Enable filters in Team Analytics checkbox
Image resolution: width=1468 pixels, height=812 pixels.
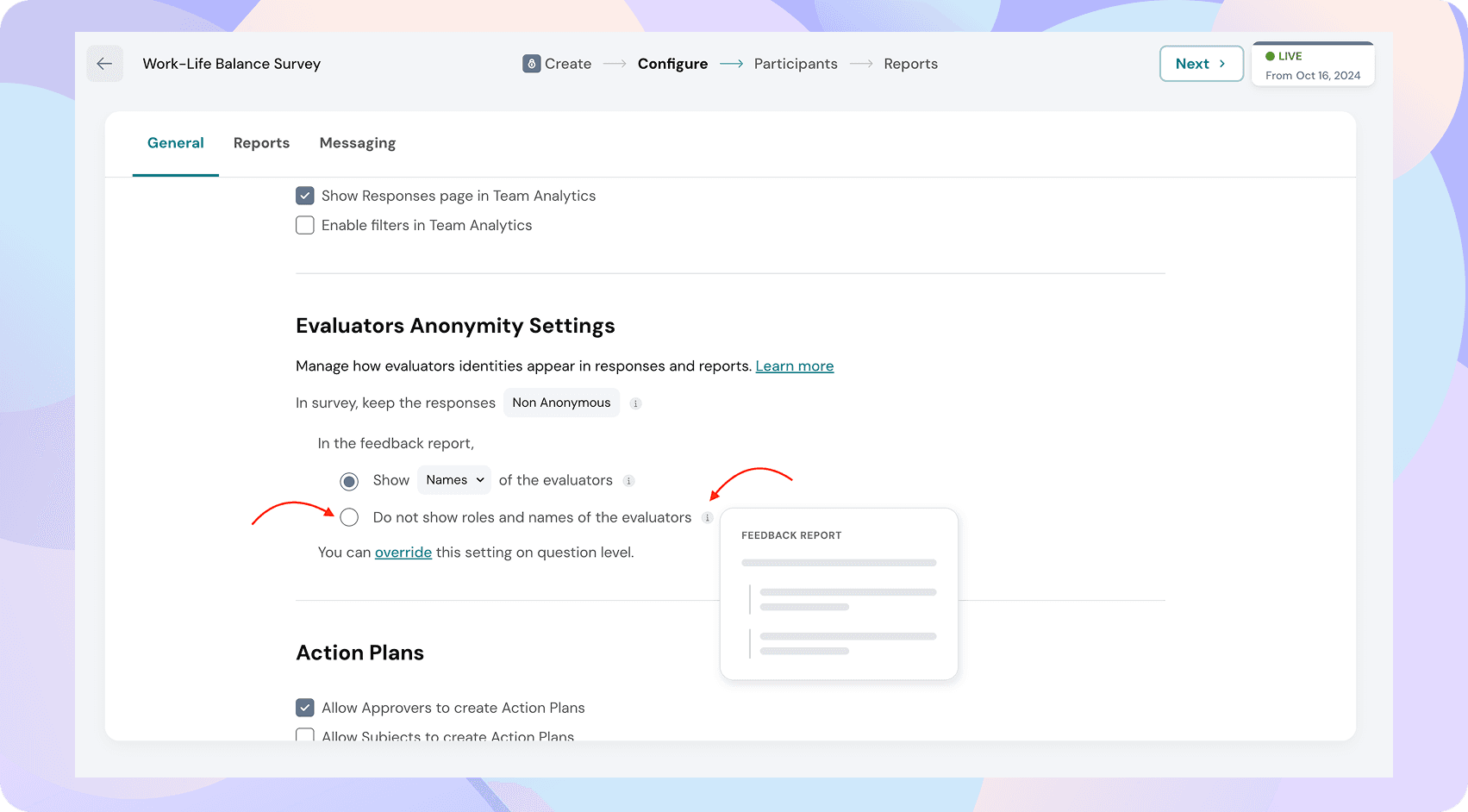(x=305, y=225)
